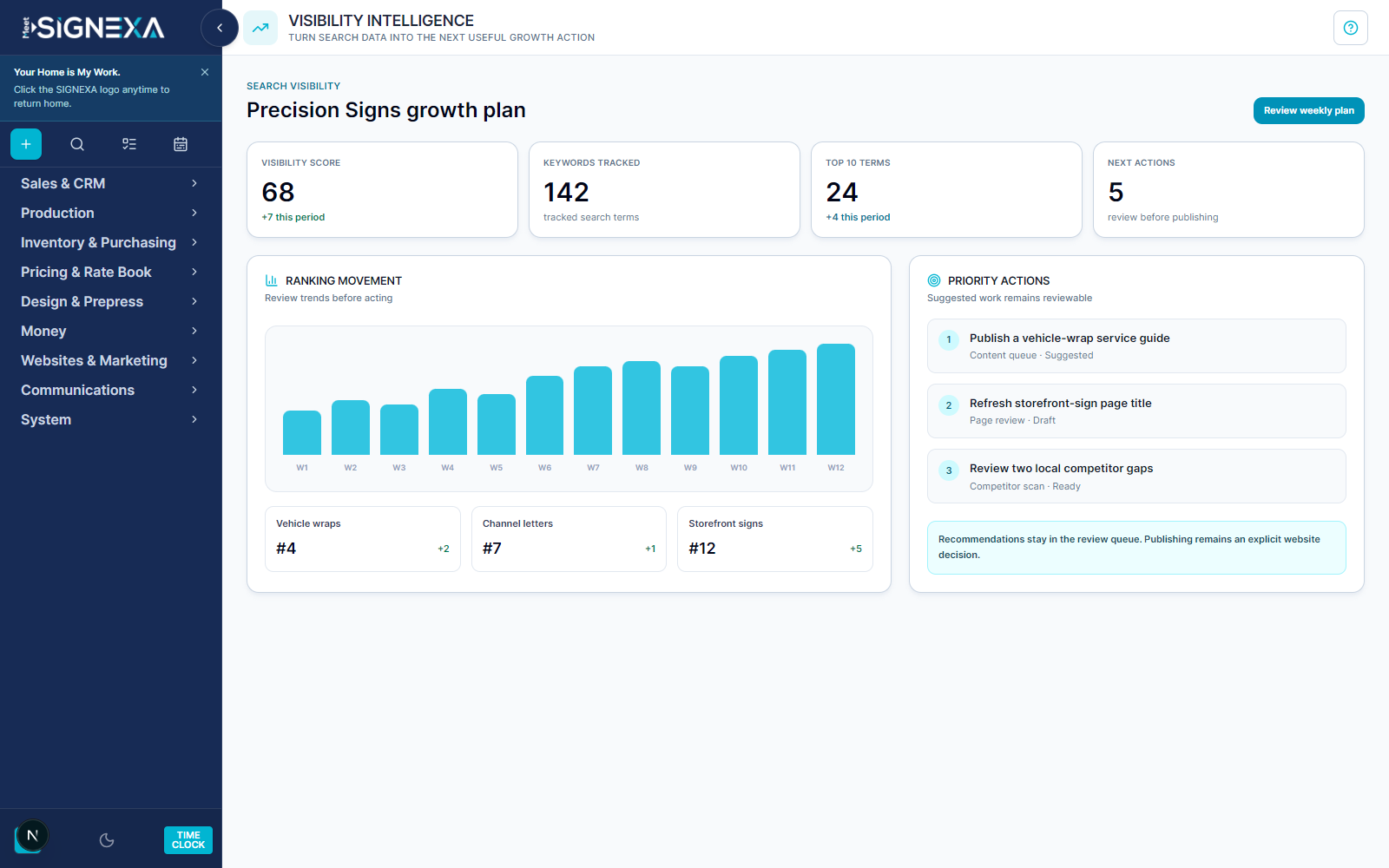Screen dimensions: 1389x868
Task: Click the number 3 priority badge
Action: pos(949,470)
